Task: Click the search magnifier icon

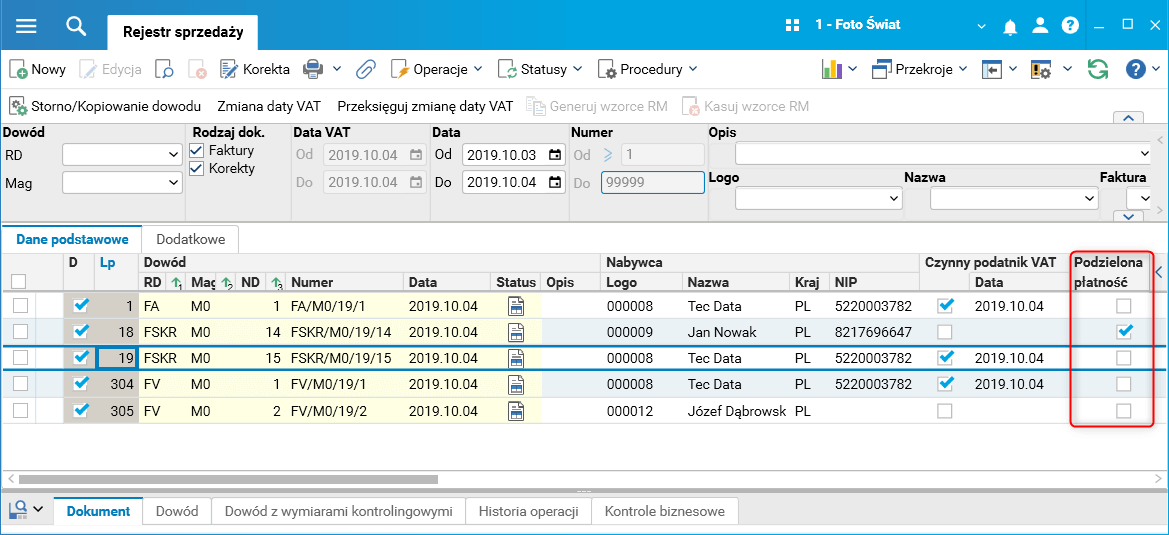Action: [x=76, y=26]
